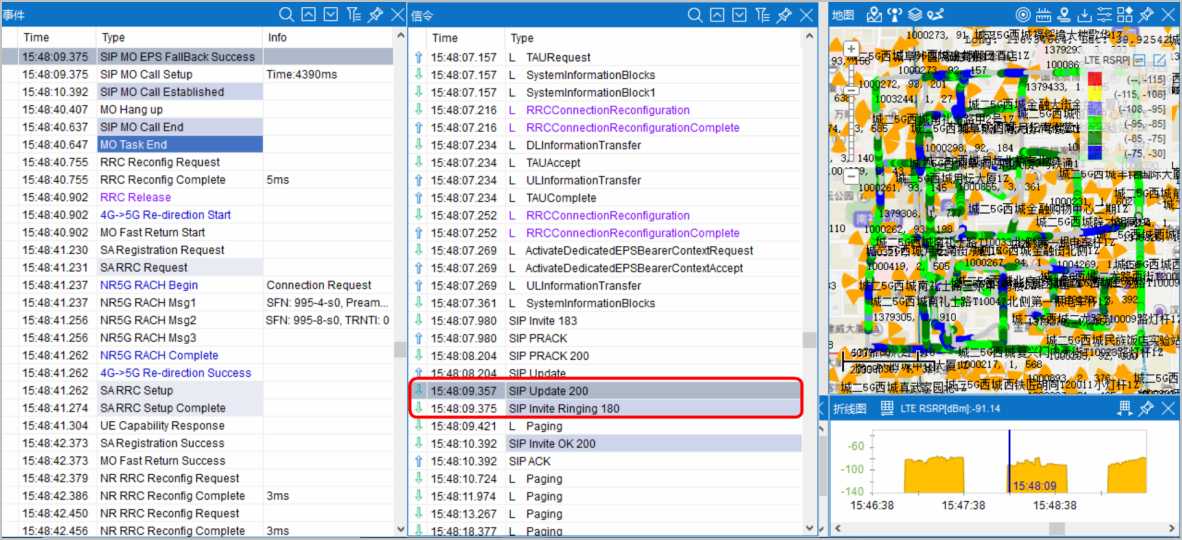Open the slider settings icon in map toolbar
Image resolution: width=1182 pixels, height=540 pixels.
point(1105,14)
